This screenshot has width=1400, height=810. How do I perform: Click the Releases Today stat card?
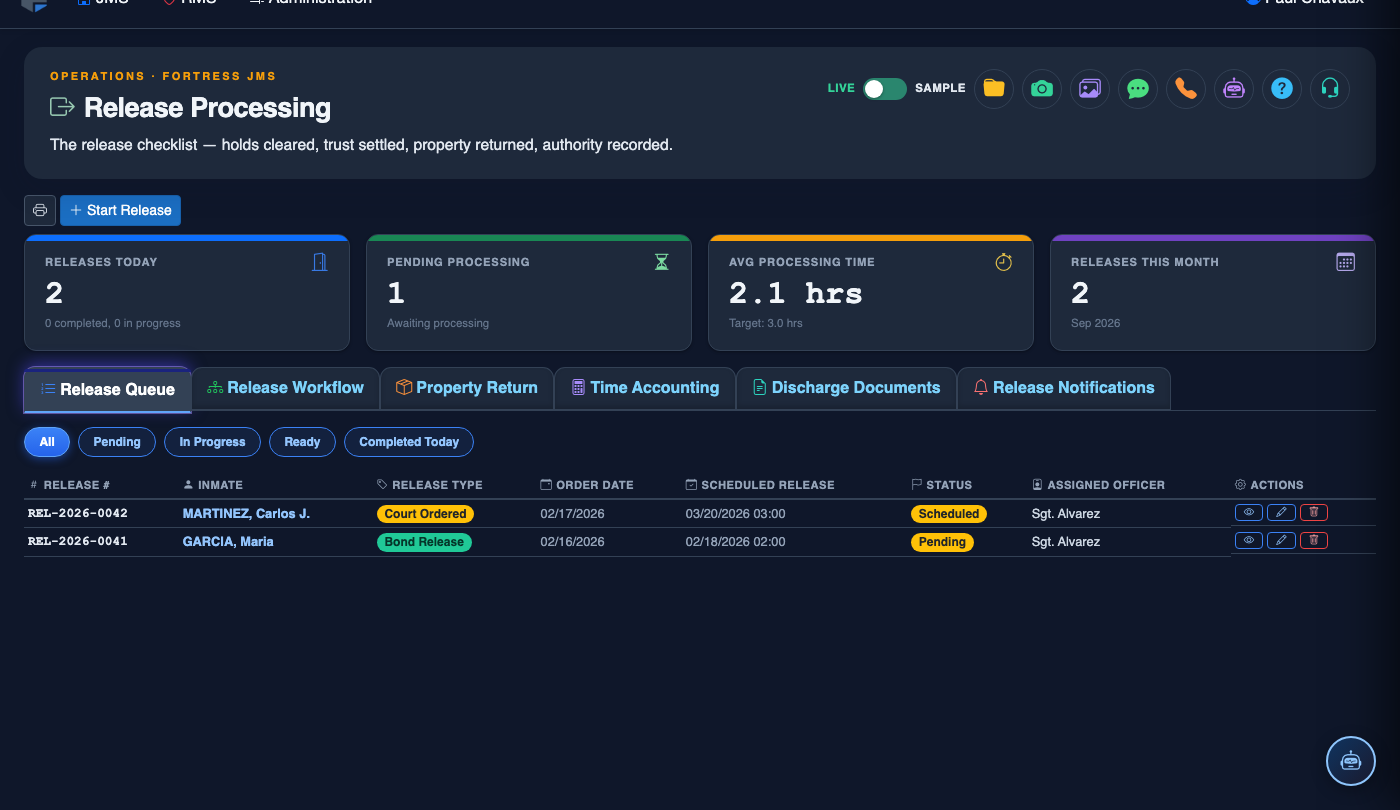point(187,293)
